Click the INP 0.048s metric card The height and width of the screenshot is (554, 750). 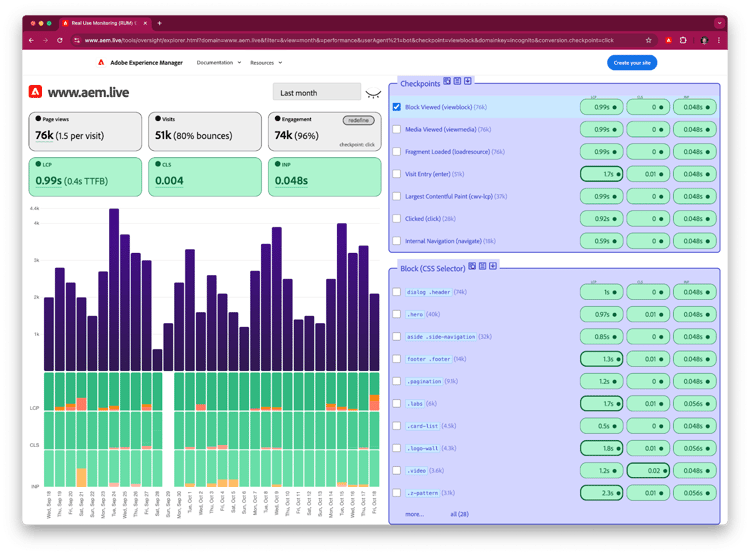click(325, 177)
